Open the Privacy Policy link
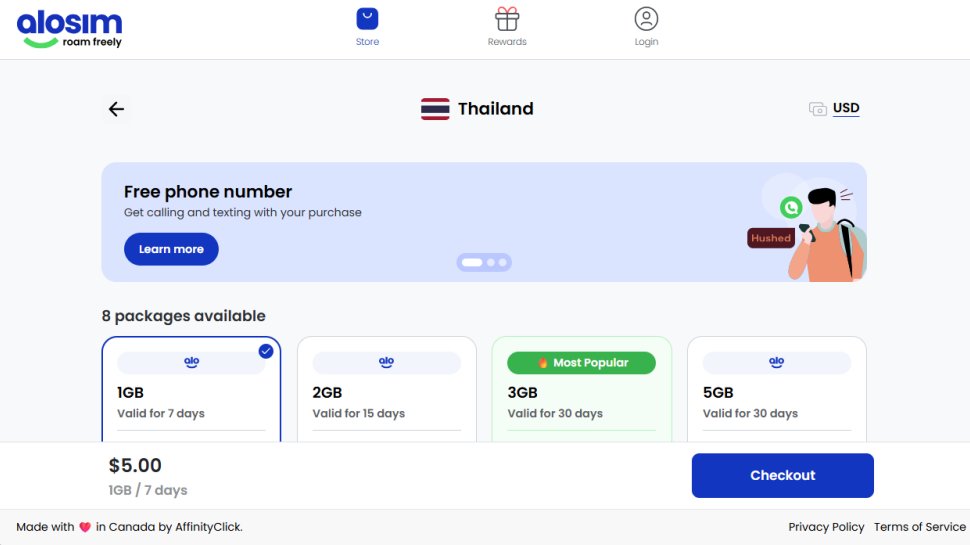This screenshot has height=545, width=970. tap(826, 527)
